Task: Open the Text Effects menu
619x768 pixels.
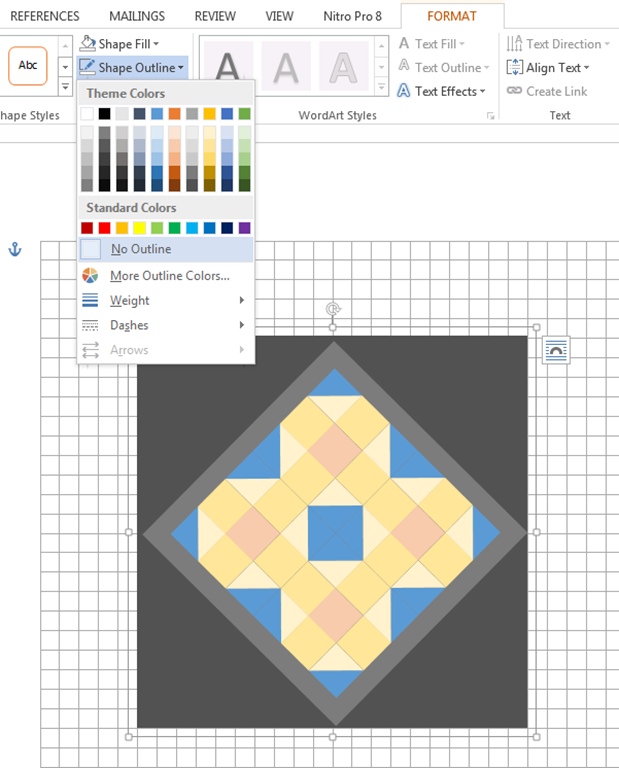Action: point(441,91)
